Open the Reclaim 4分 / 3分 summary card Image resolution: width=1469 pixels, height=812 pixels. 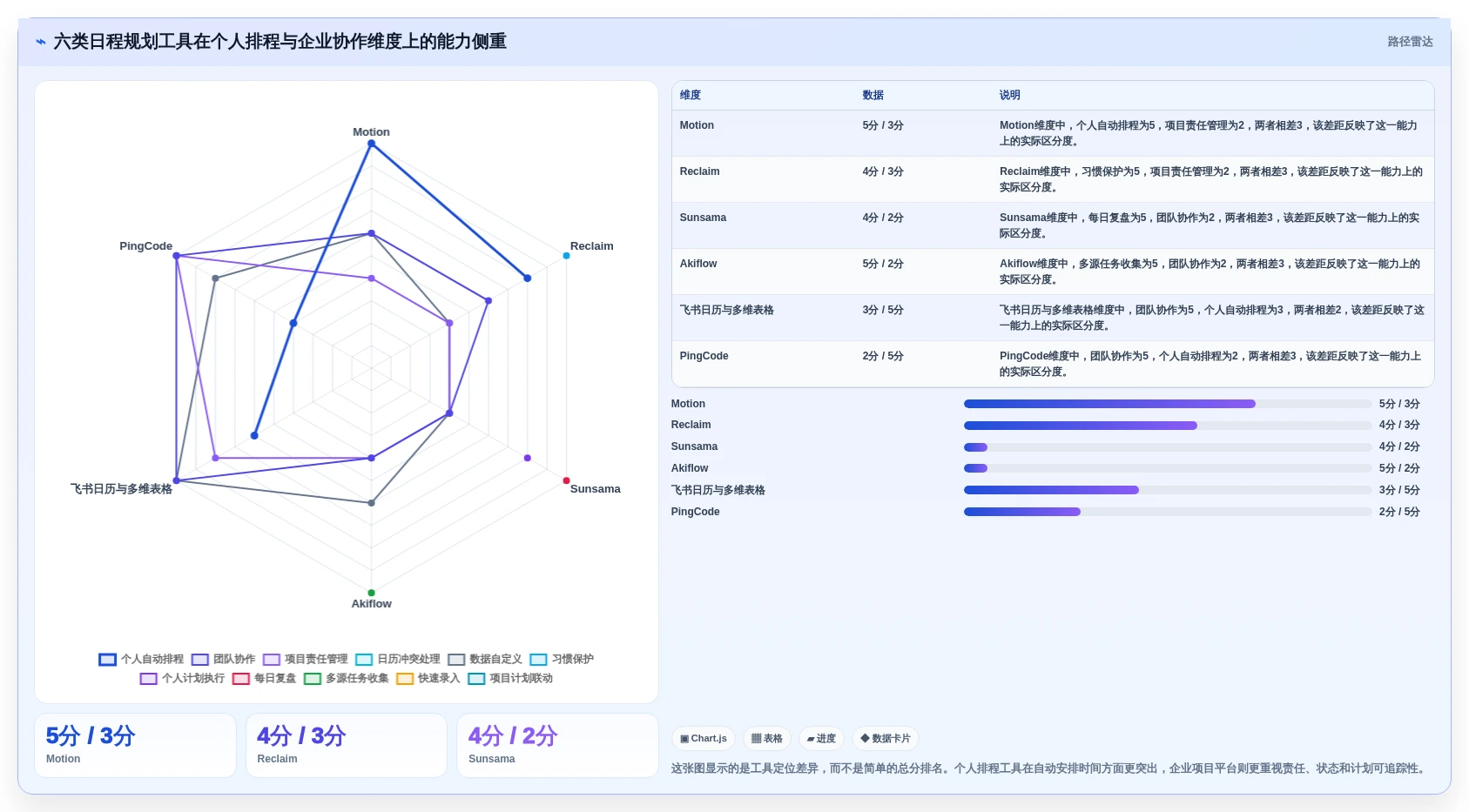(x=347, y=745)
